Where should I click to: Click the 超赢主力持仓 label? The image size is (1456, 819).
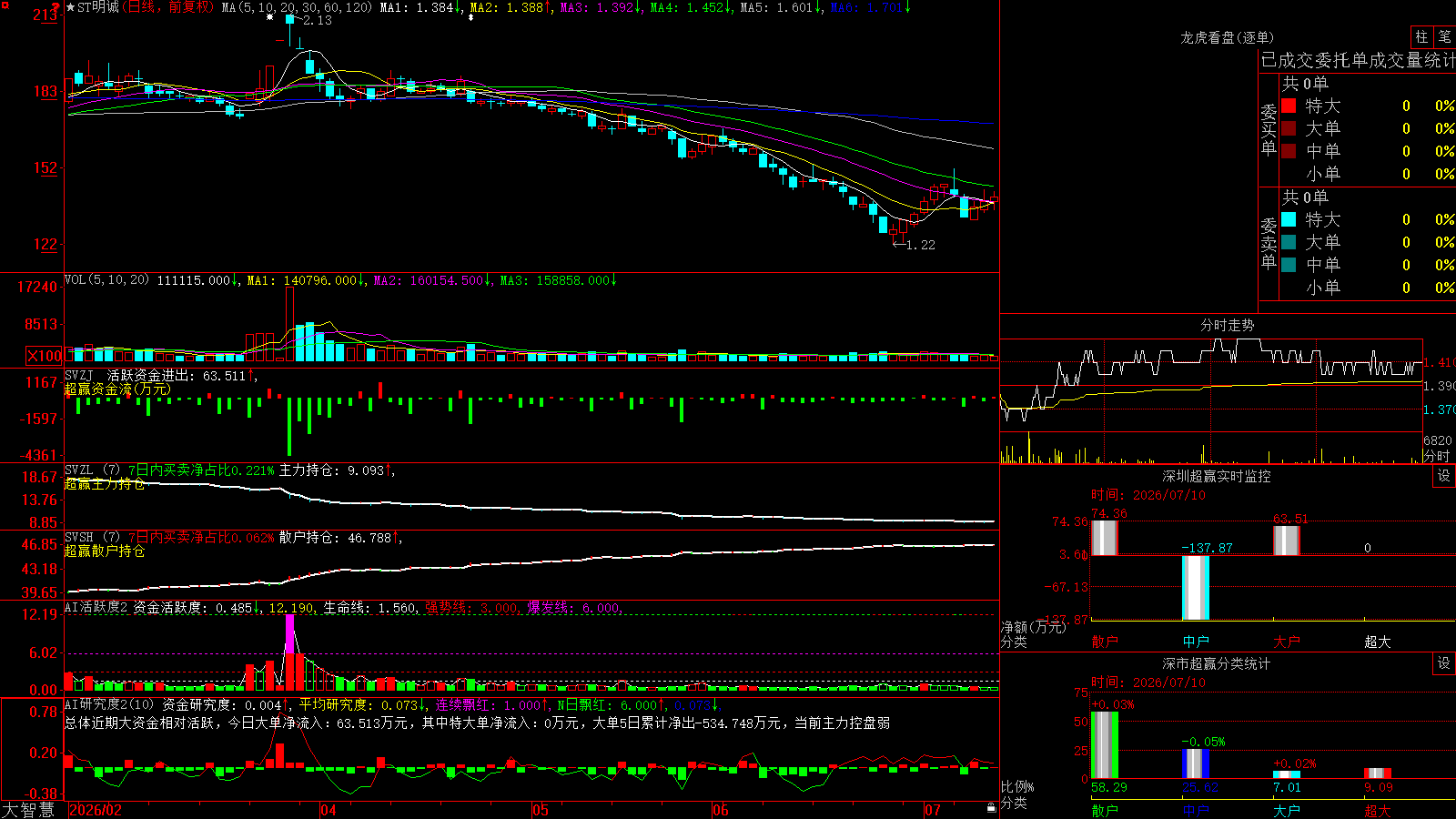(x=105, y=484)
